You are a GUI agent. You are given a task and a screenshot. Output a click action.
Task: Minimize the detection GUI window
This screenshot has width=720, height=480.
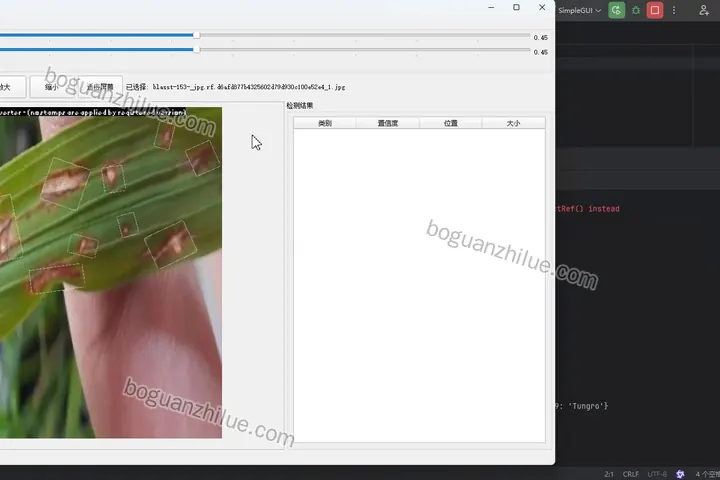point(491,7)
